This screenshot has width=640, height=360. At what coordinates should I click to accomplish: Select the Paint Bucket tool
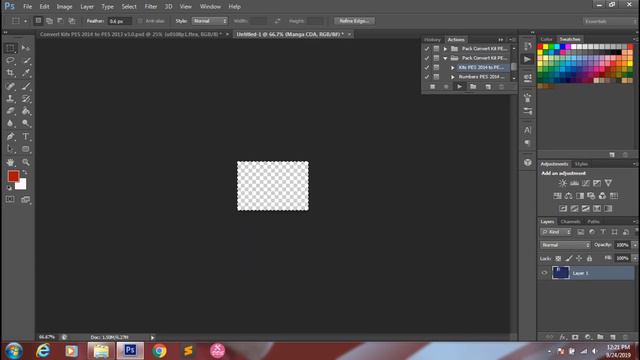pos(26,111)
